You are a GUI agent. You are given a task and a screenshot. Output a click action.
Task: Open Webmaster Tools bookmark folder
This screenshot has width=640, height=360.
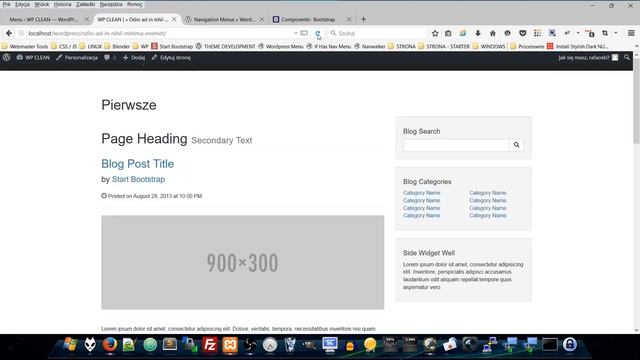(25, 46)
